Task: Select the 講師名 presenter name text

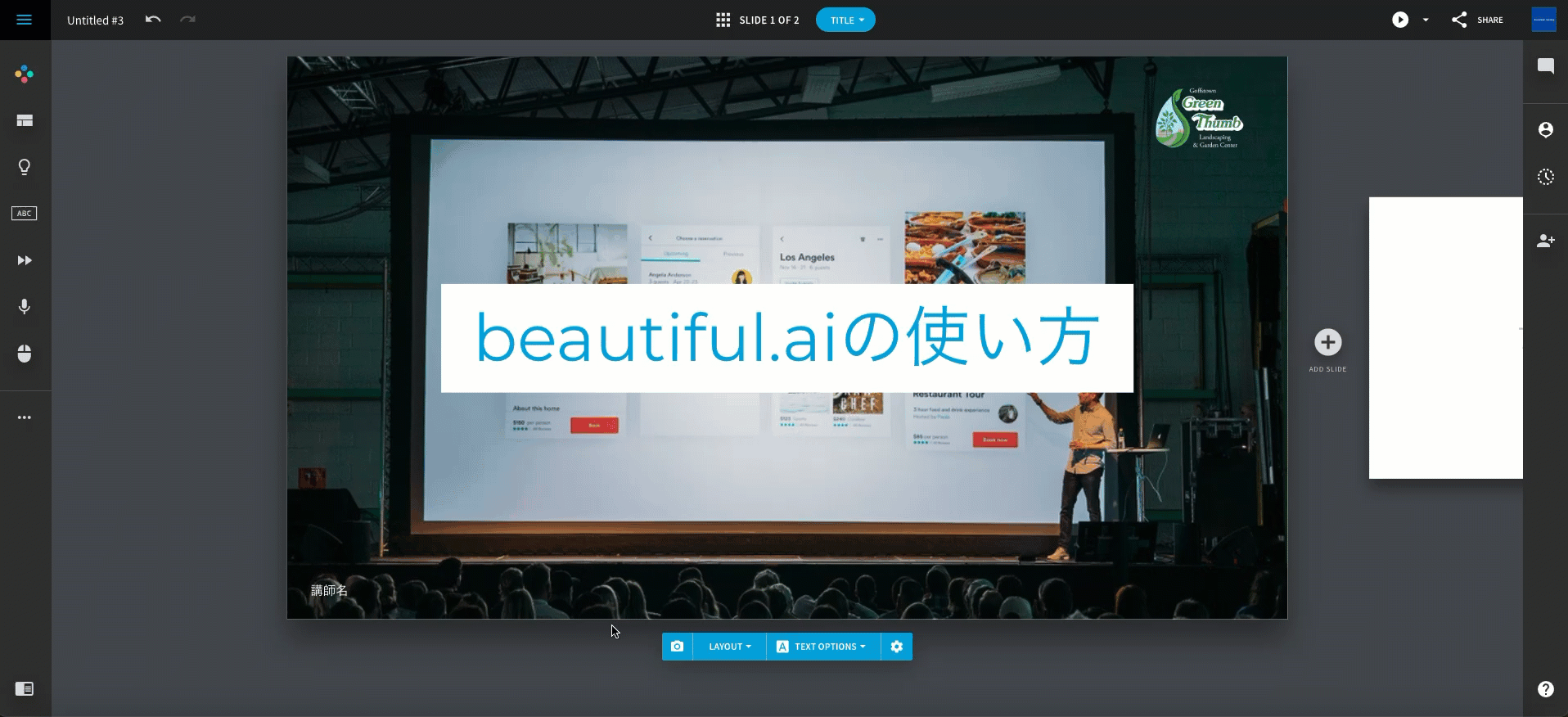Action: pos(329,590)
